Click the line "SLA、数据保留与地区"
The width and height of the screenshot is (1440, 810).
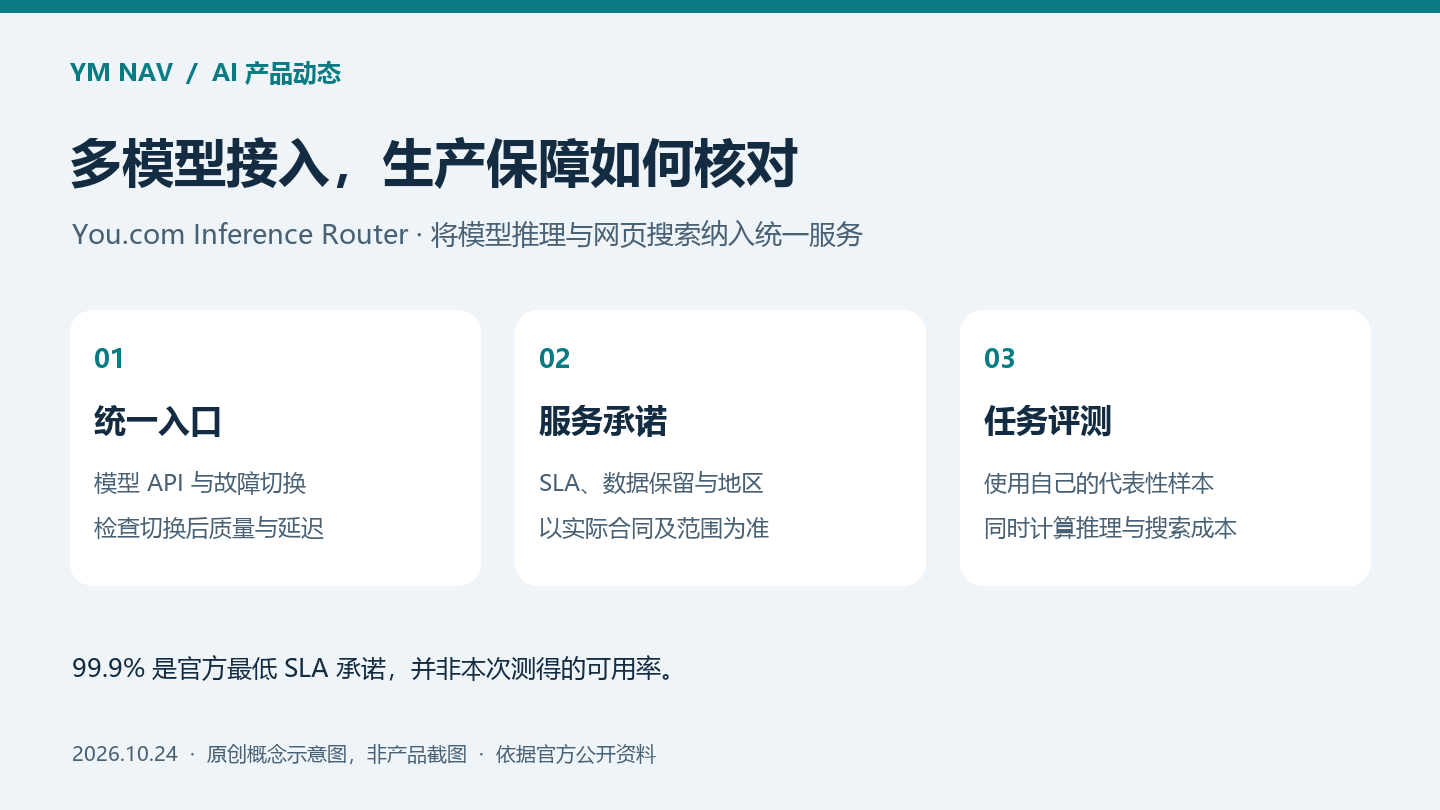coord(651,484)
